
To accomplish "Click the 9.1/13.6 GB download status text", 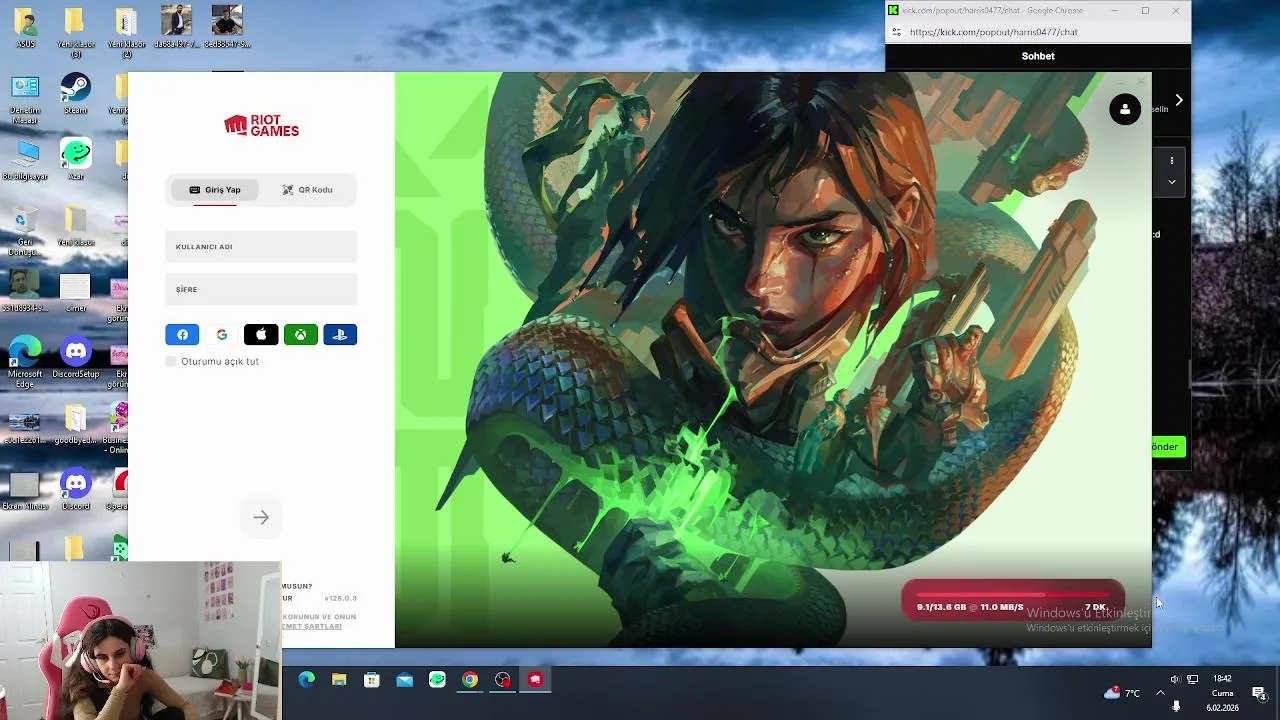I will tap(970, 607).
